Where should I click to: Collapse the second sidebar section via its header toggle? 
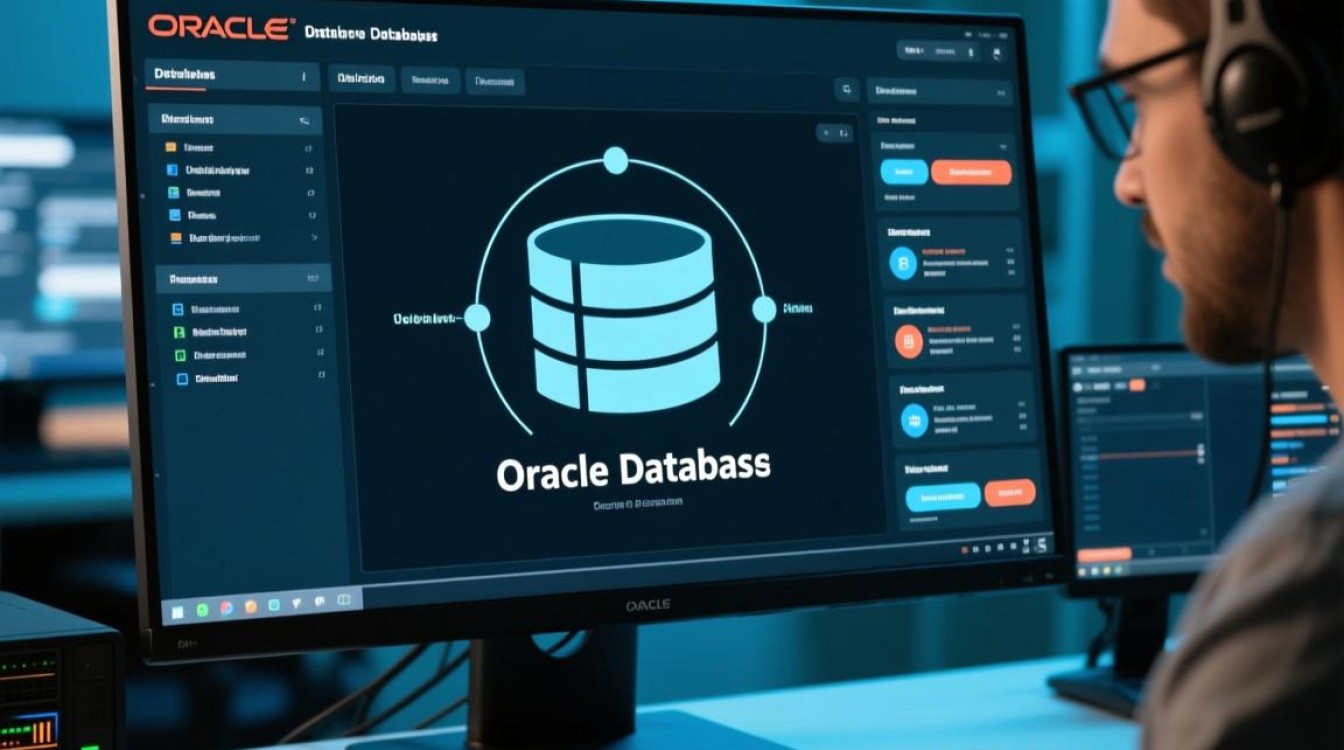point(312,279)
